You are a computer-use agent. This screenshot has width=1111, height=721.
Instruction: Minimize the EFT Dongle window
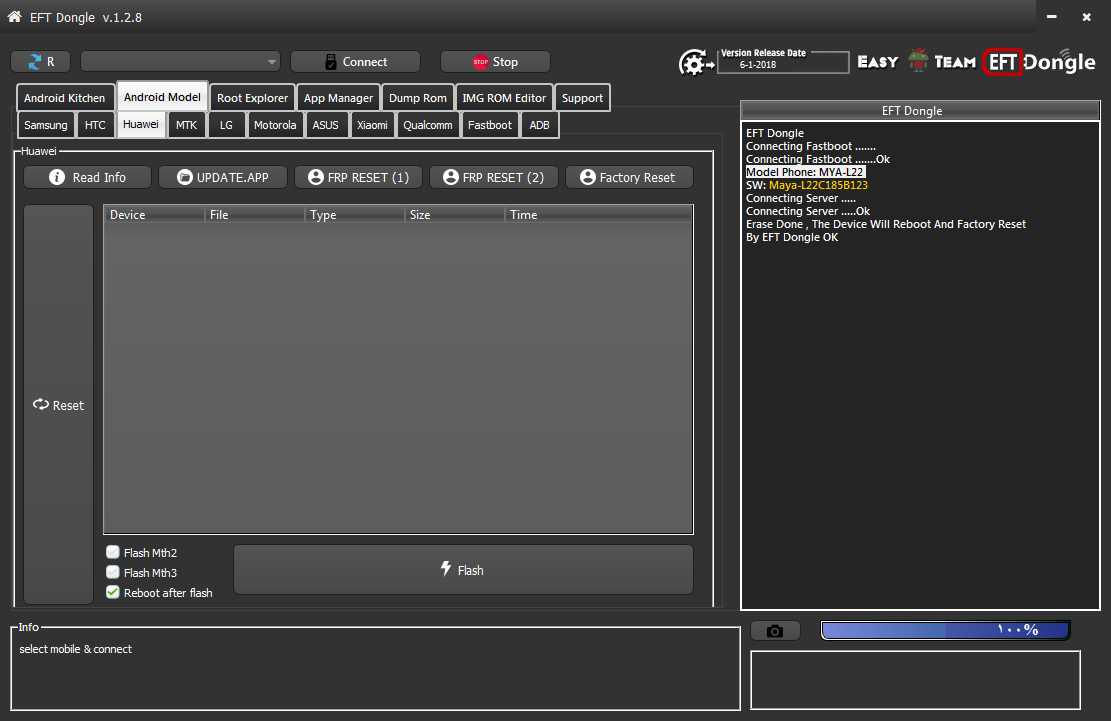point(1052,16)
